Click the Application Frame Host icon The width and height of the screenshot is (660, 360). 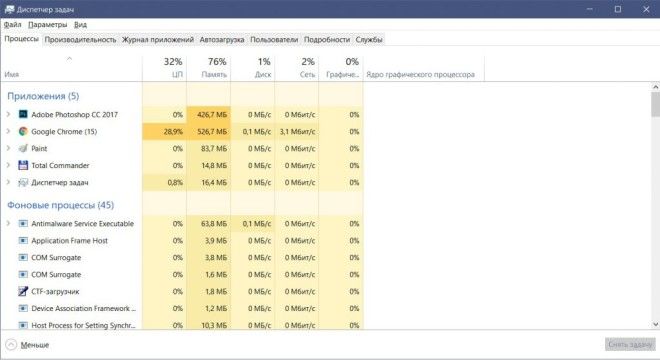pyautogui.click(x=23, y=240)
